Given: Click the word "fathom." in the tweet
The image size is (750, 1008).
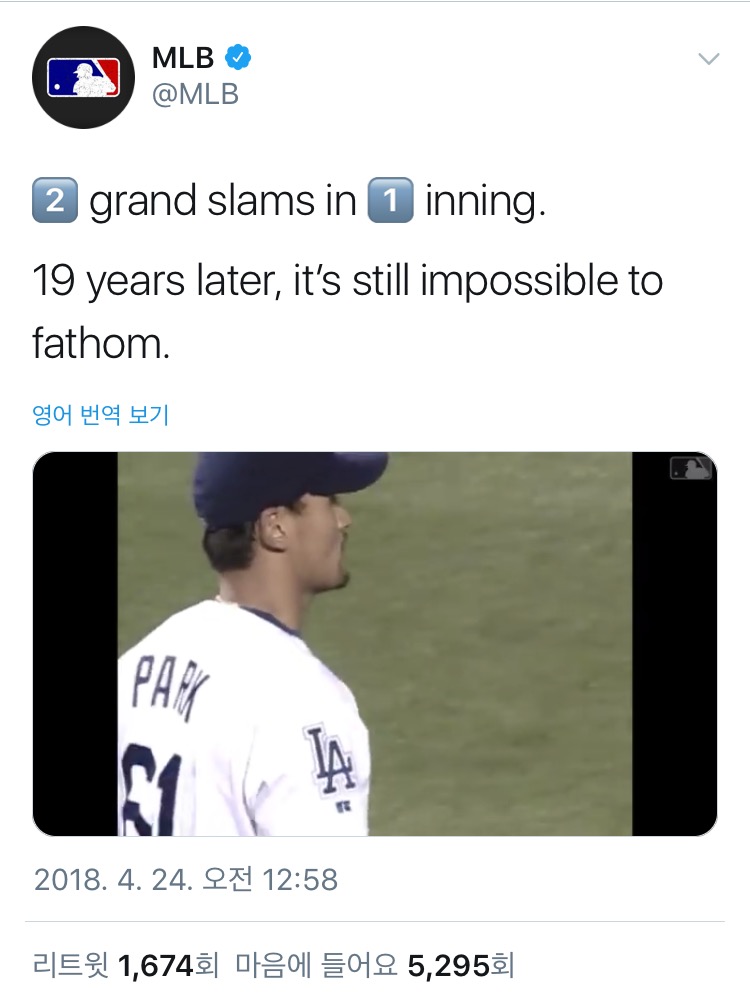Looking at the screenshot, I should pos(96,343).
